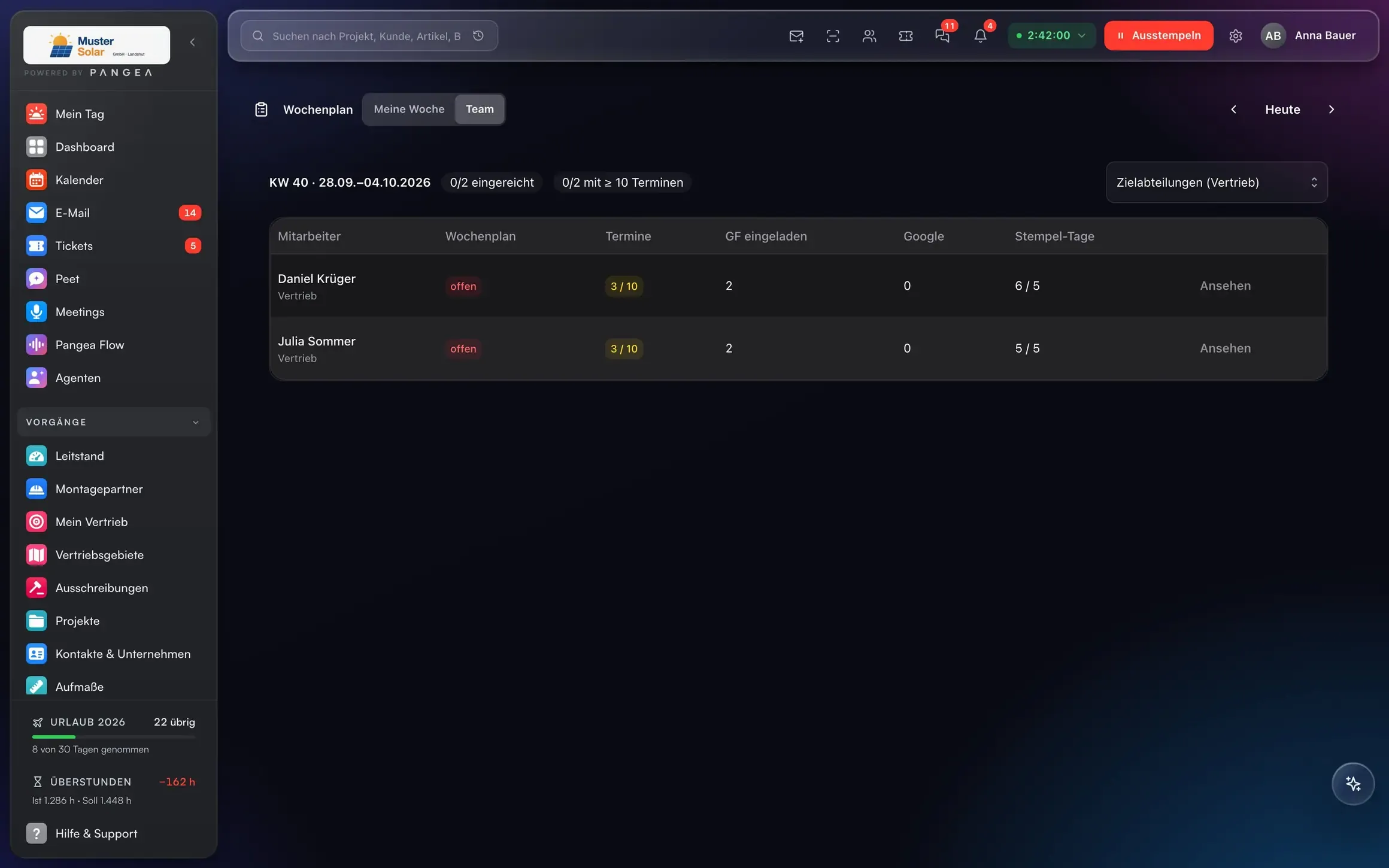Click Julia Sommer's offen status badge
The width and height of the screenshot is (1389, 868).
(463, 348)
